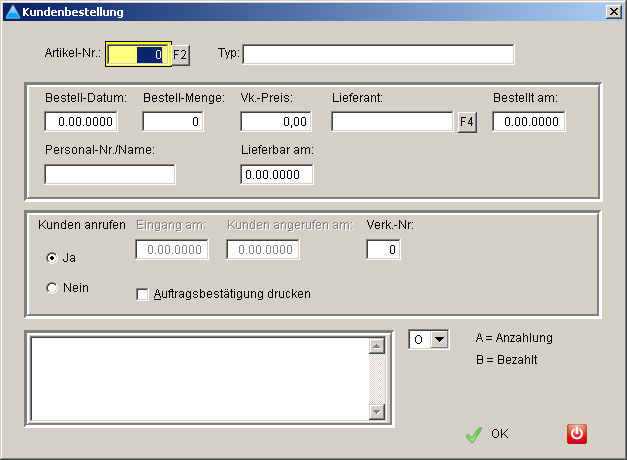The width and height of the screenshot is (627, 460).
Task: Click the blue triangle title bar icon
Action: tap(12, 12)
